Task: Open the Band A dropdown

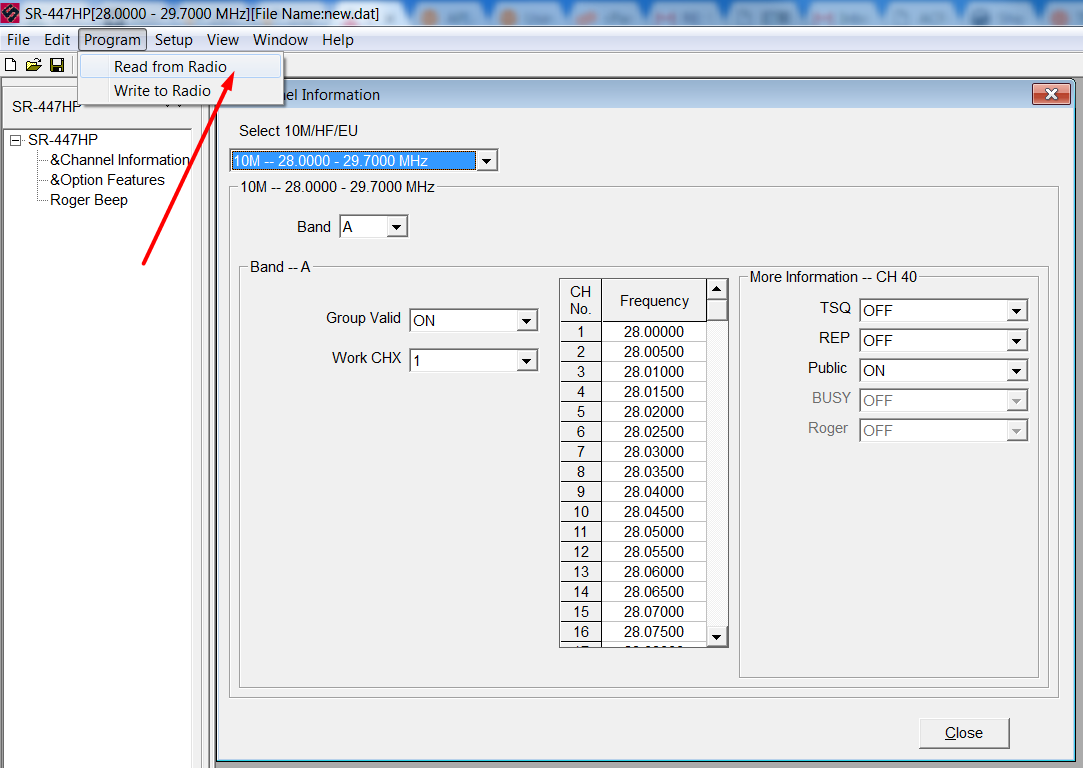Action: click(396, 227)
